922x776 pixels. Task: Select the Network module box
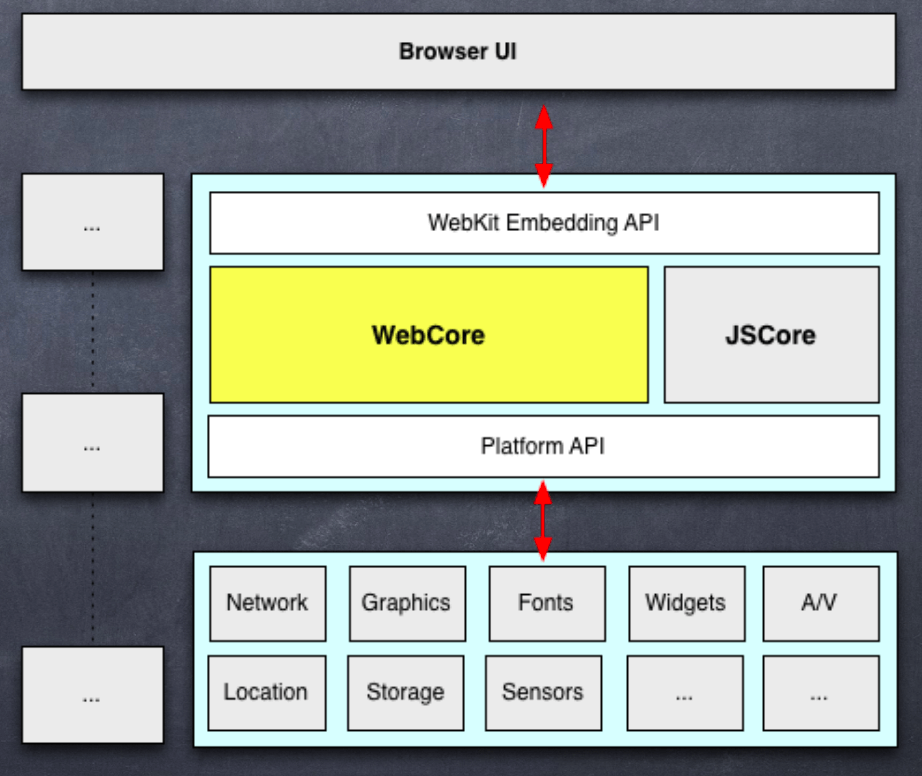[x=267, y=603]
